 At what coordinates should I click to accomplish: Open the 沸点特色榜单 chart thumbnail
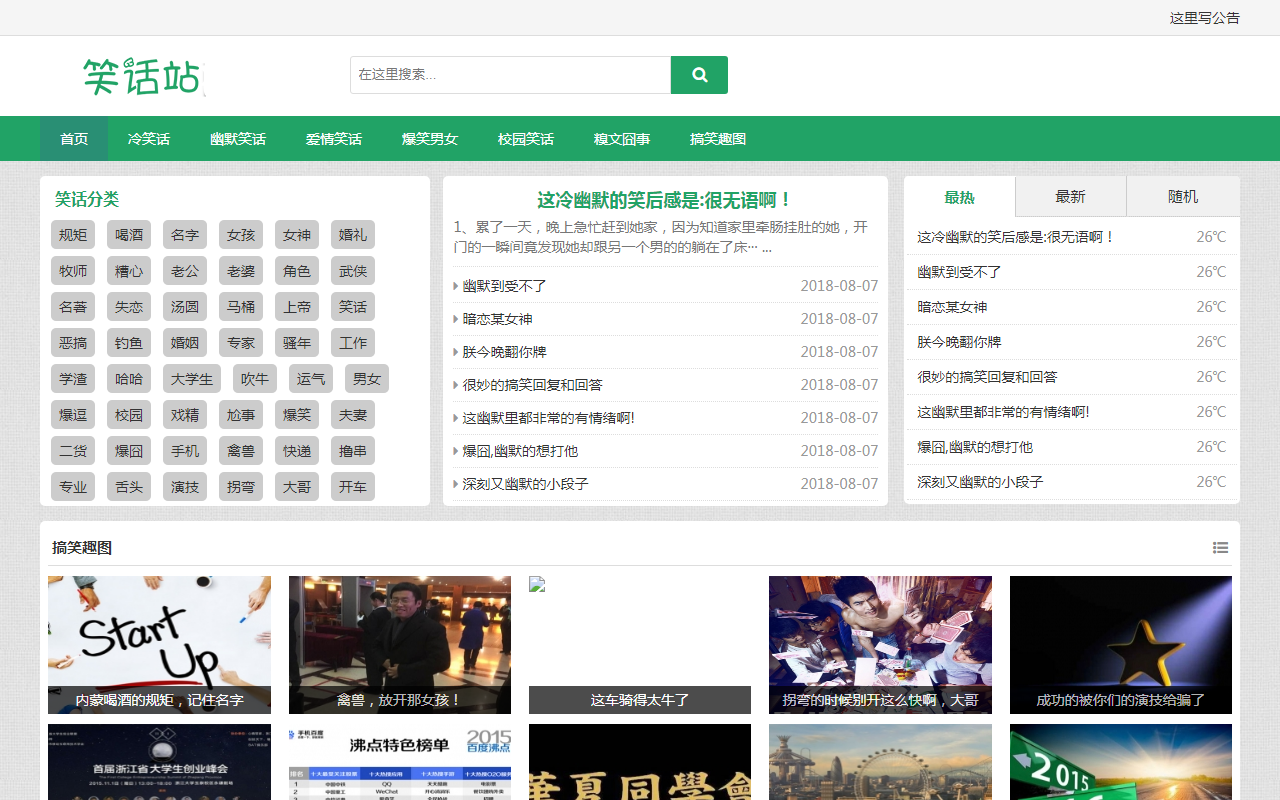point(400,762)
